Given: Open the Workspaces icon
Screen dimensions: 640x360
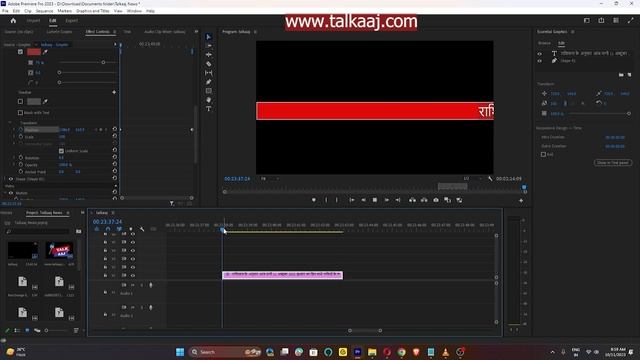Looking at the screenshot, I should tap(587, 20).
